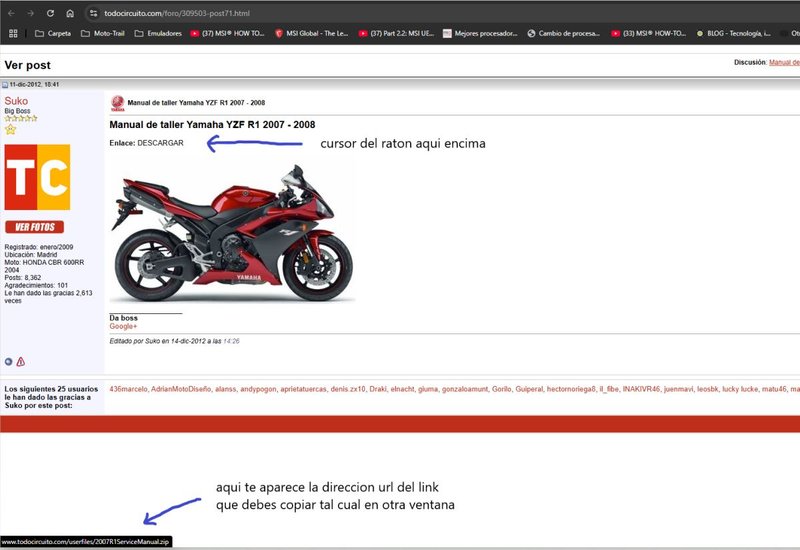
Task: Open the hectornoriega8 user link
Action: [x=571, y=389]
